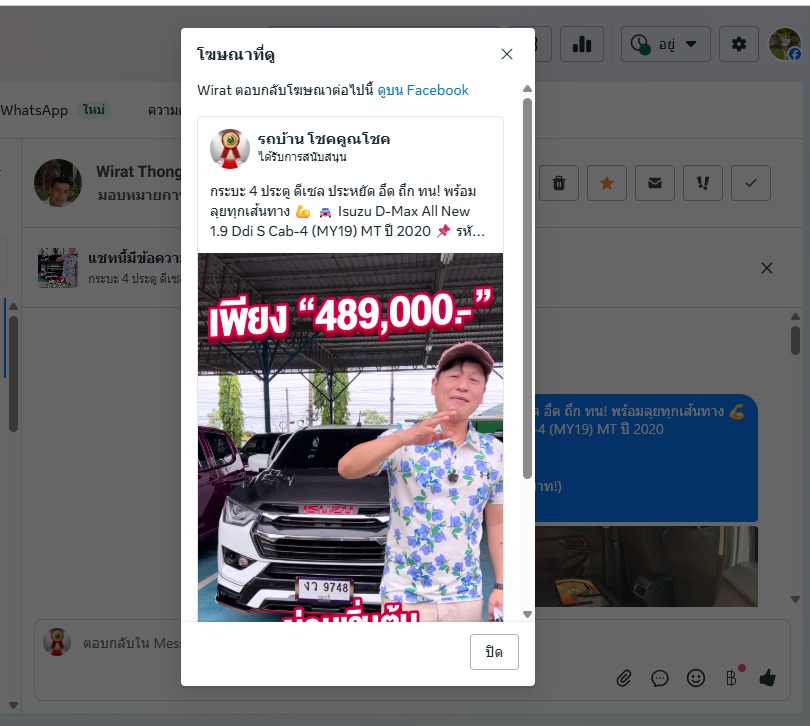
Task: Open the insights bar chart icon
Action: point(582,44)
